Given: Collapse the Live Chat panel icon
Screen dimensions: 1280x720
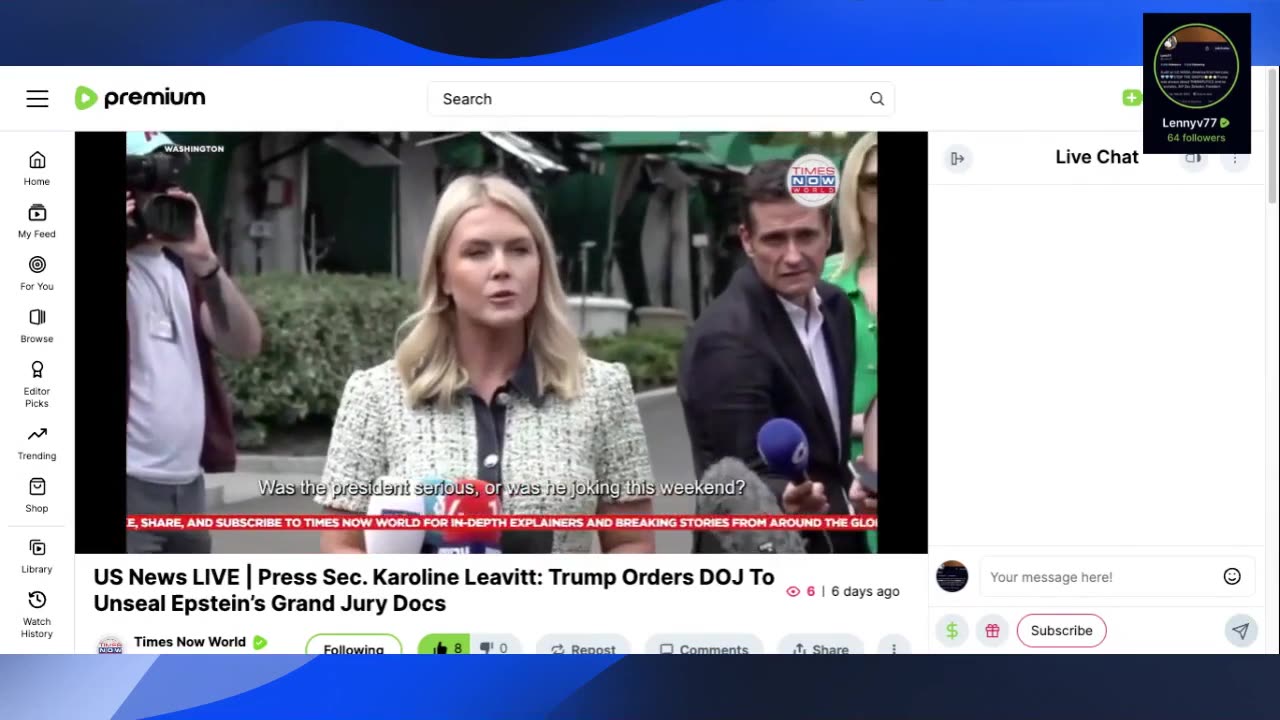Looking at the screenshot, I should [x=957, y=158].
